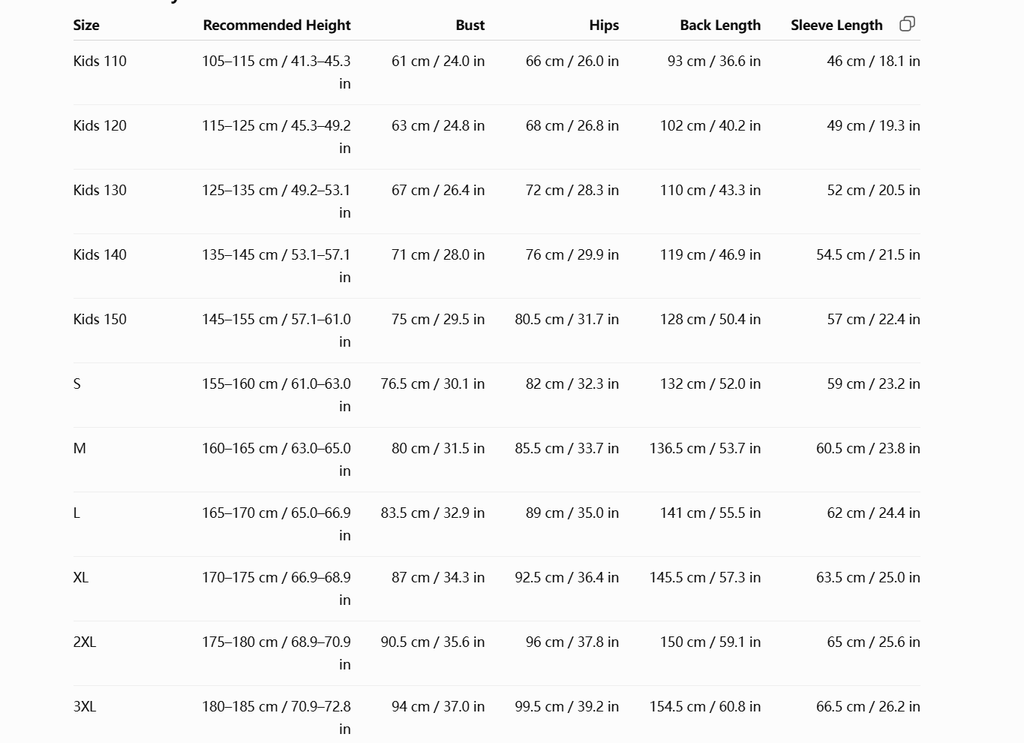1024x743 pixels.
Task: Click the Recommended Height column header
Action: point(277,25)
